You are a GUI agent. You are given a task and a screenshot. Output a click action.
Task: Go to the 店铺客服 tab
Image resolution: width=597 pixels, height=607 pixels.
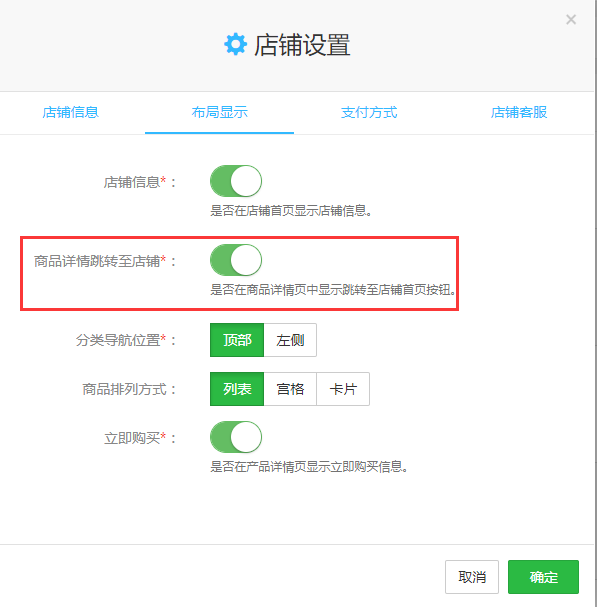coord(519,112)
